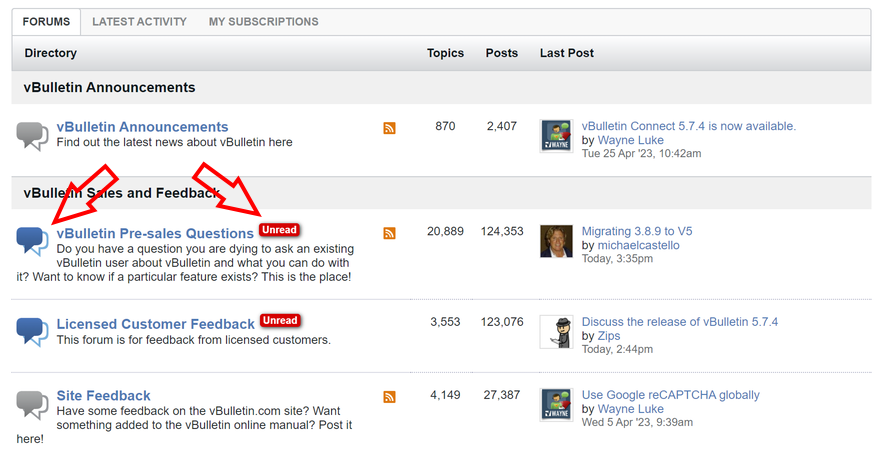Click post count 124,353
Image resolution: width=880 pixels, height=453 pixels.
502,231
